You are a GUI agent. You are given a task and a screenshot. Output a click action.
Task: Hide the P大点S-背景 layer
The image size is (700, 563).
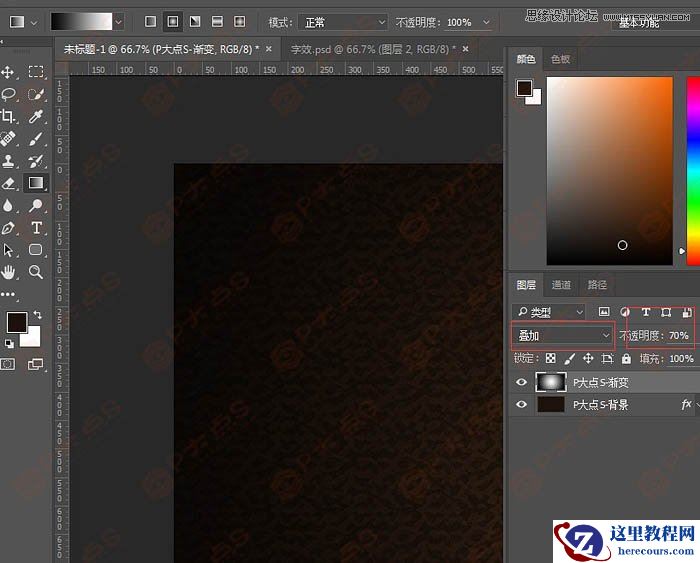click(521, 405)
